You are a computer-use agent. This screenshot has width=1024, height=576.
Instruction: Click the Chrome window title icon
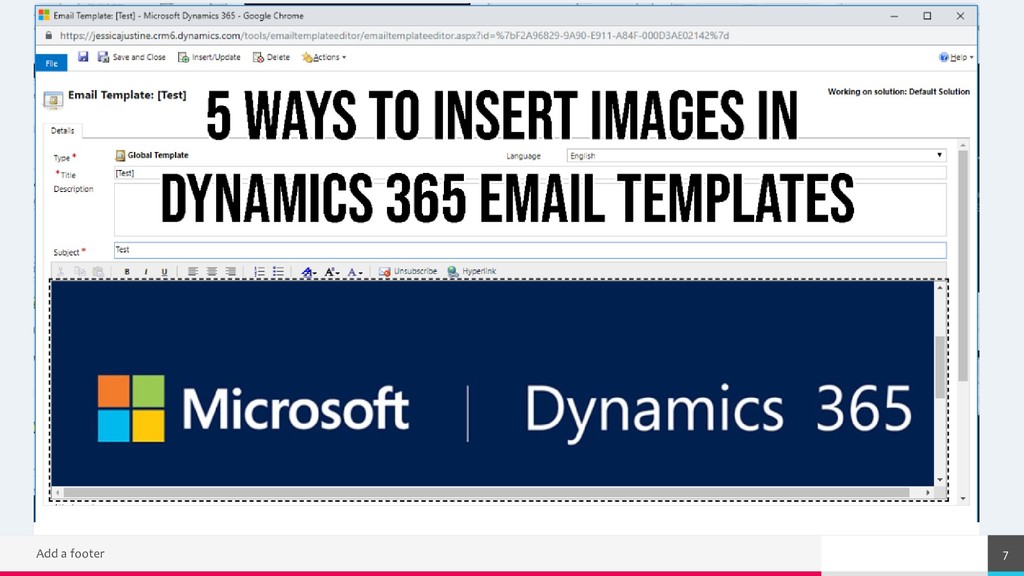pyautogui.click(x=44, y=15)
